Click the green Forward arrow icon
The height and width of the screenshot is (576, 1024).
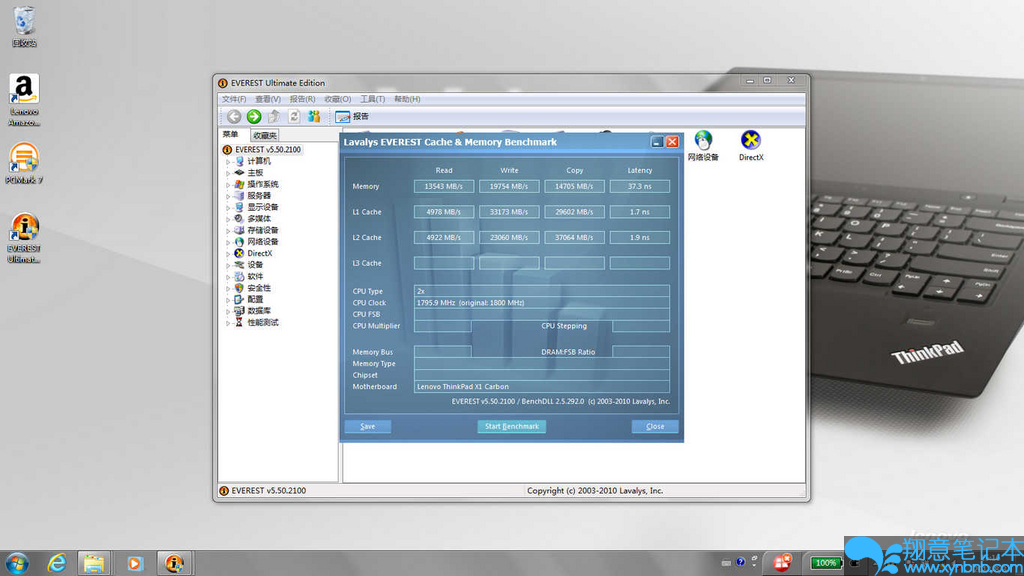click(254, 116)
